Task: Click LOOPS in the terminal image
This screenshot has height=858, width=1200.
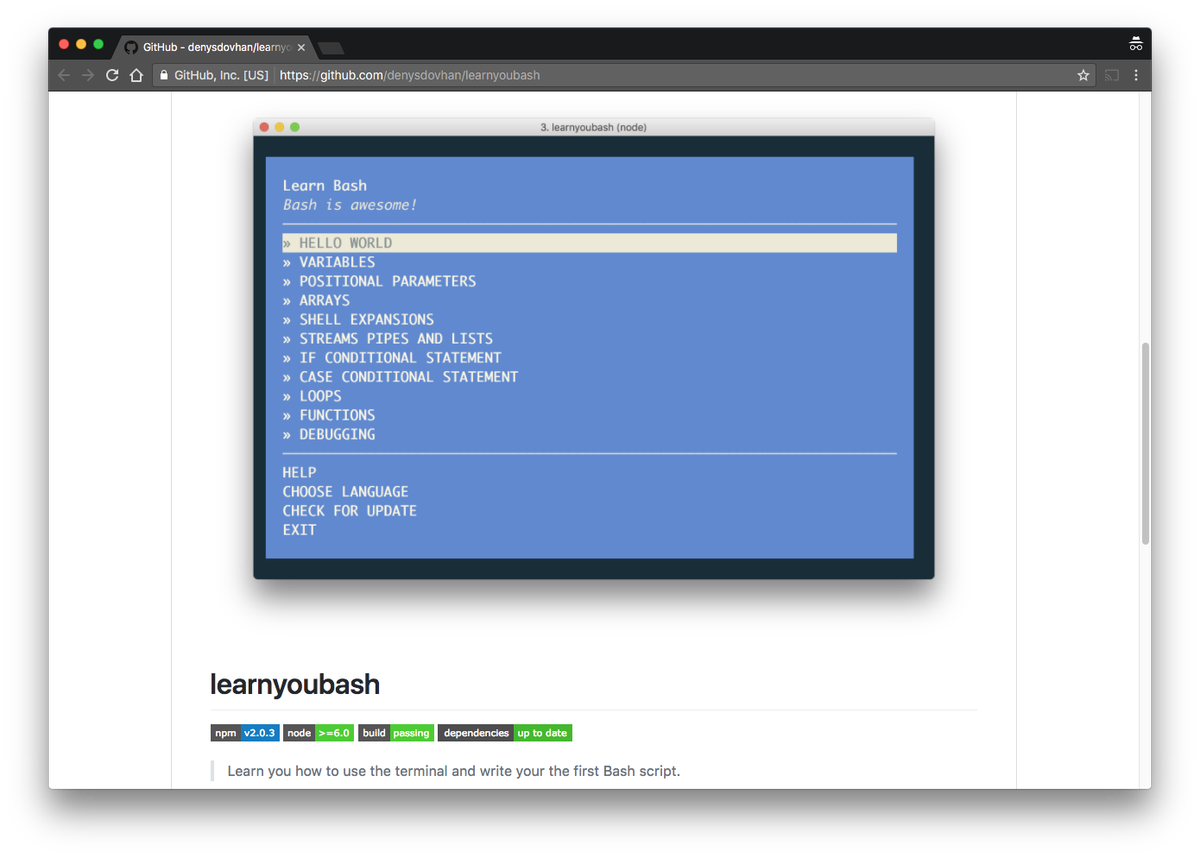Action: pos(320,396)
